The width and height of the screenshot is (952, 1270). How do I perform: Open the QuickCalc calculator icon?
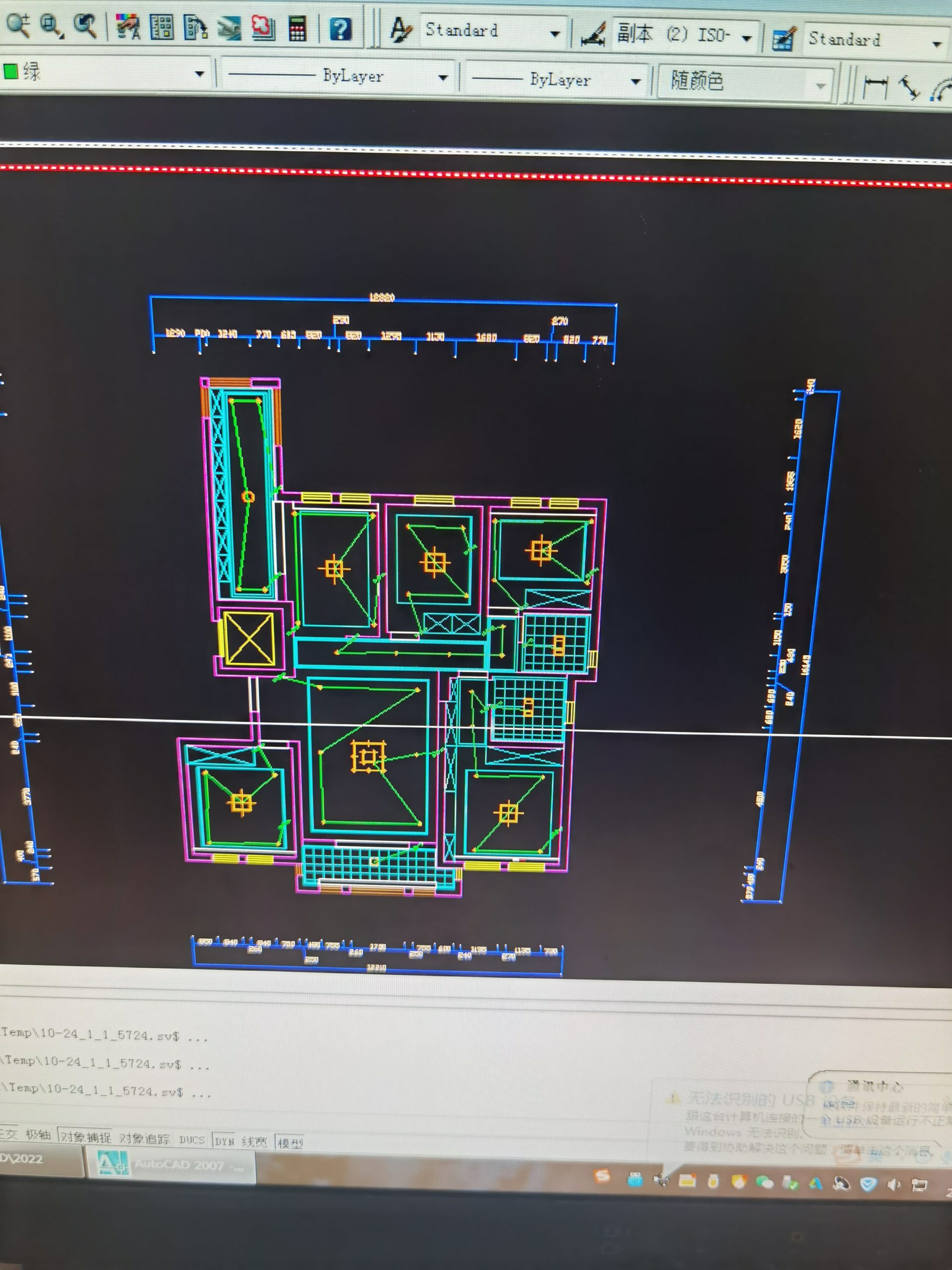tap(297, 29)
